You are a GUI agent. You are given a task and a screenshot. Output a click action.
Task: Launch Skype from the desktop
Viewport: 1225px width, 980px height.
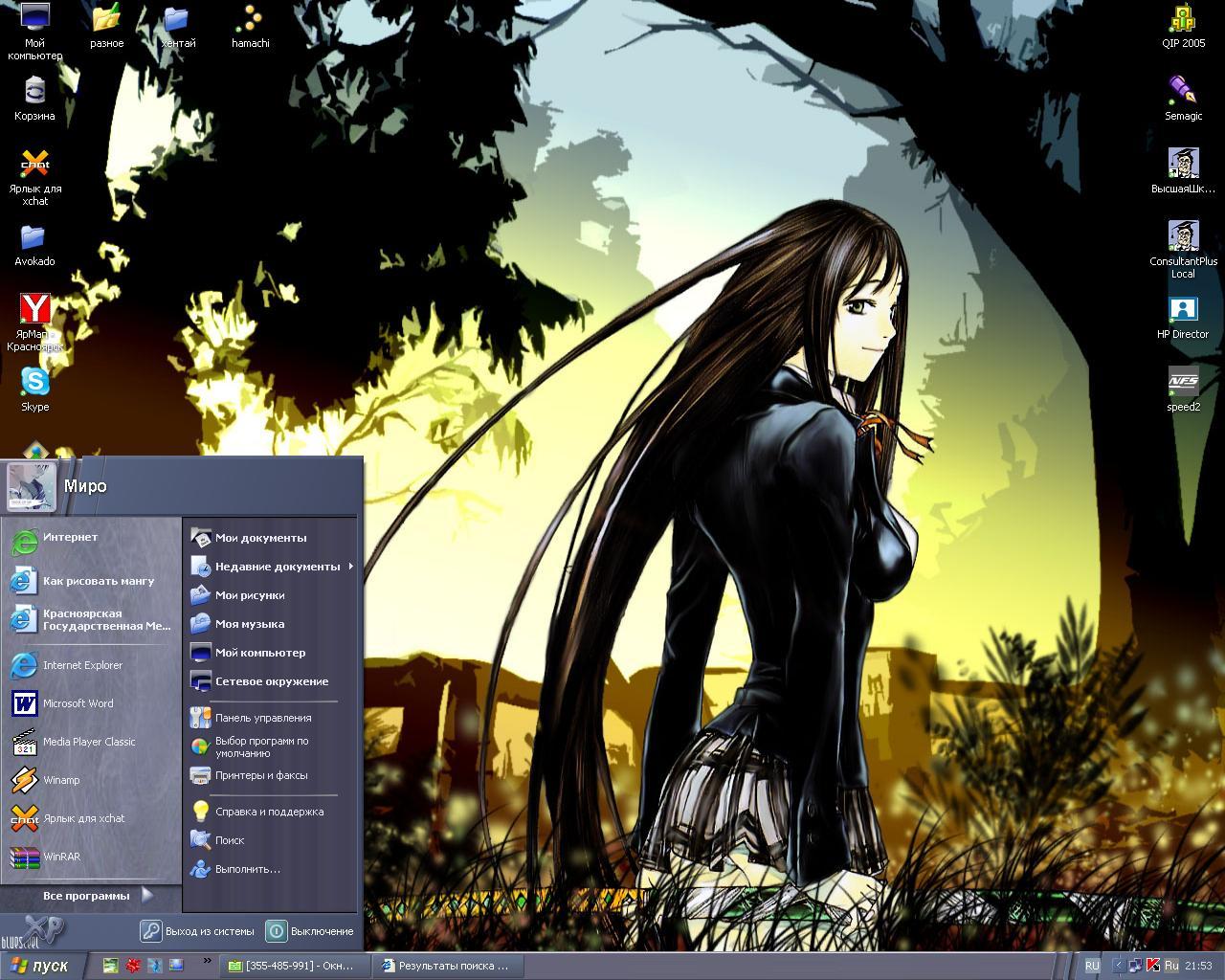[x=35, y=390]
